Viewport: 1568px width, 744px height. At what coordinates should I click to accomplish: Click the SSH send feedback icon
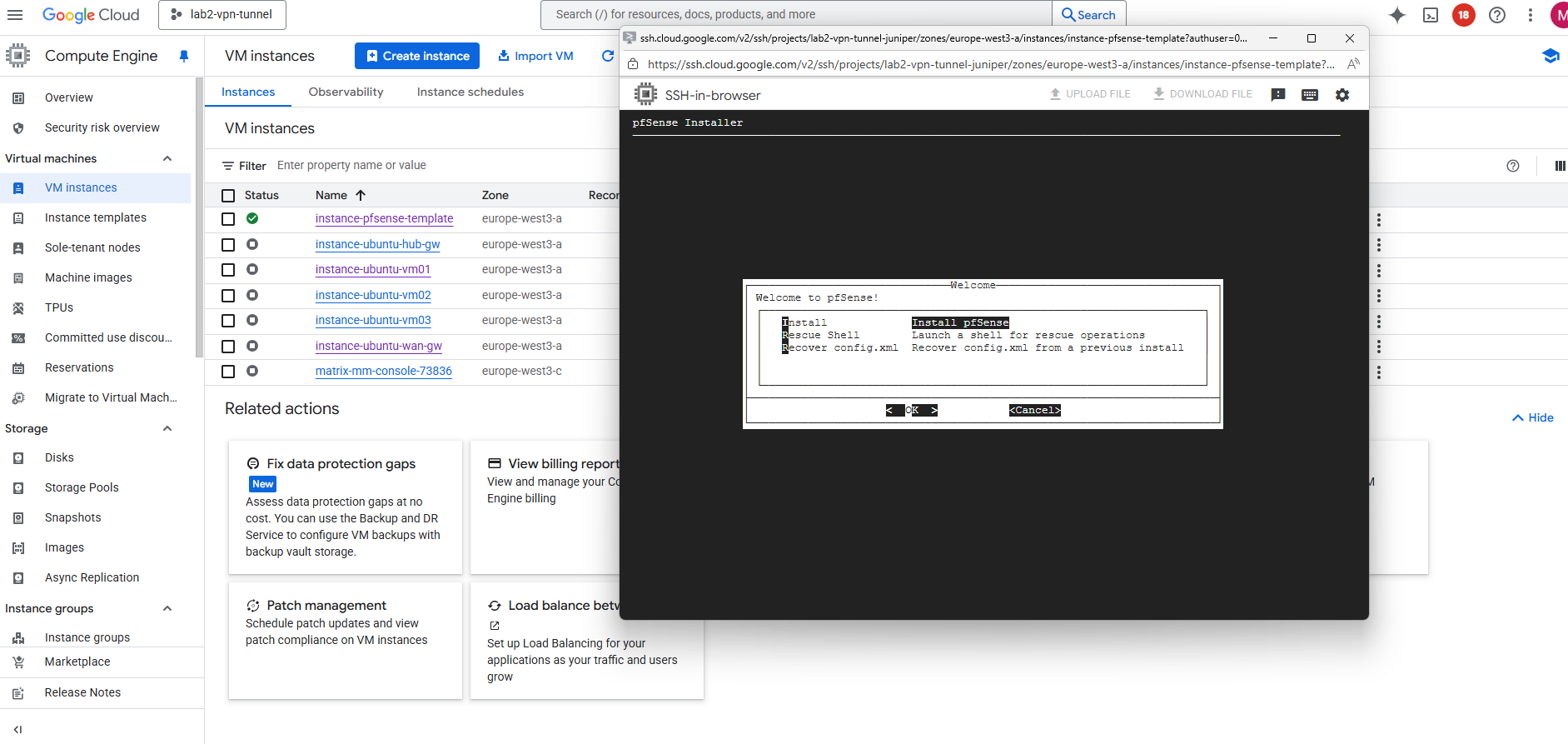pos(1277,95)
